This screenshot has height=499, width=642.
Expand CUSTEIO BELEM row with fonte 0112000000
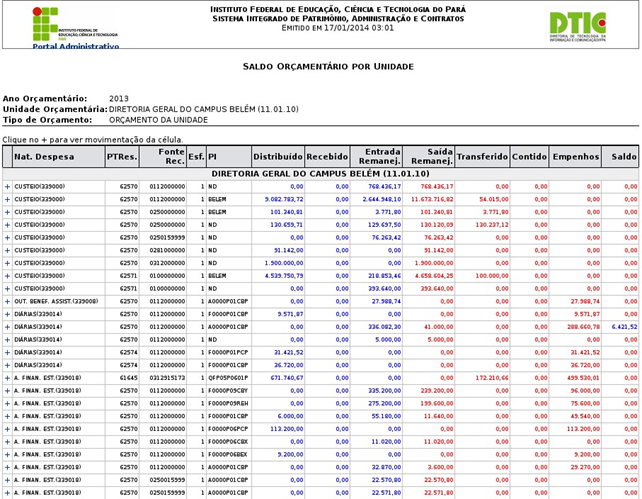click(7, 199)
